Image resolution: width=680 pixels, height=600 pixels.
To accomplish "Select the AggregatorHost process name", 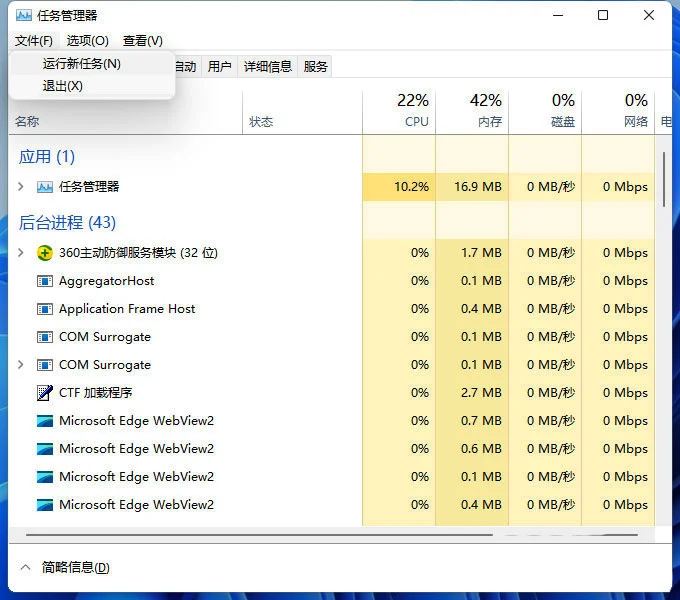I will [107, 281].
